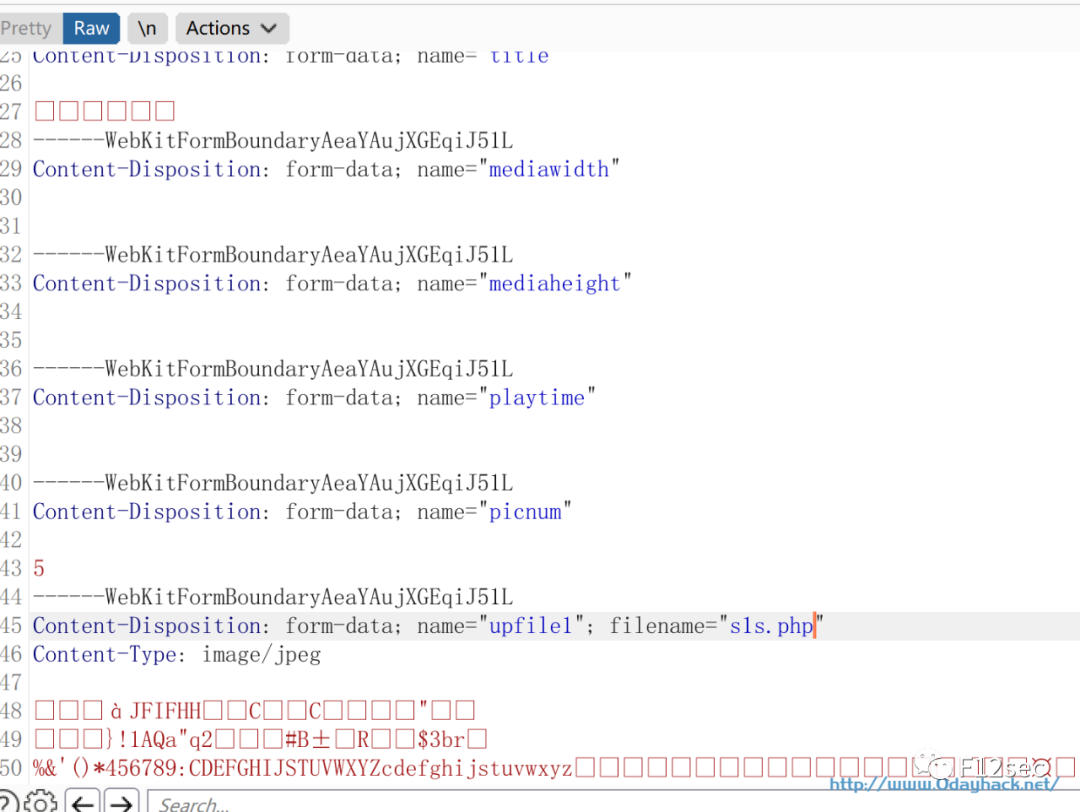Image resolution: width=1080 pixels, height=812 pixels.
Task: Place cursor in filename "s1s.php" value
Action: click(771, 625)
